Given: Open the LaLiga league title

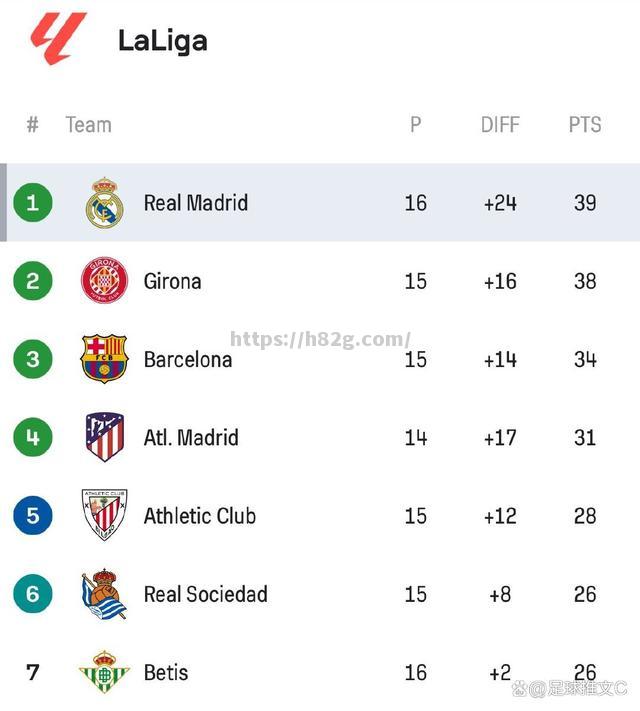Looking at the screenshot, I should click(163, 40).
